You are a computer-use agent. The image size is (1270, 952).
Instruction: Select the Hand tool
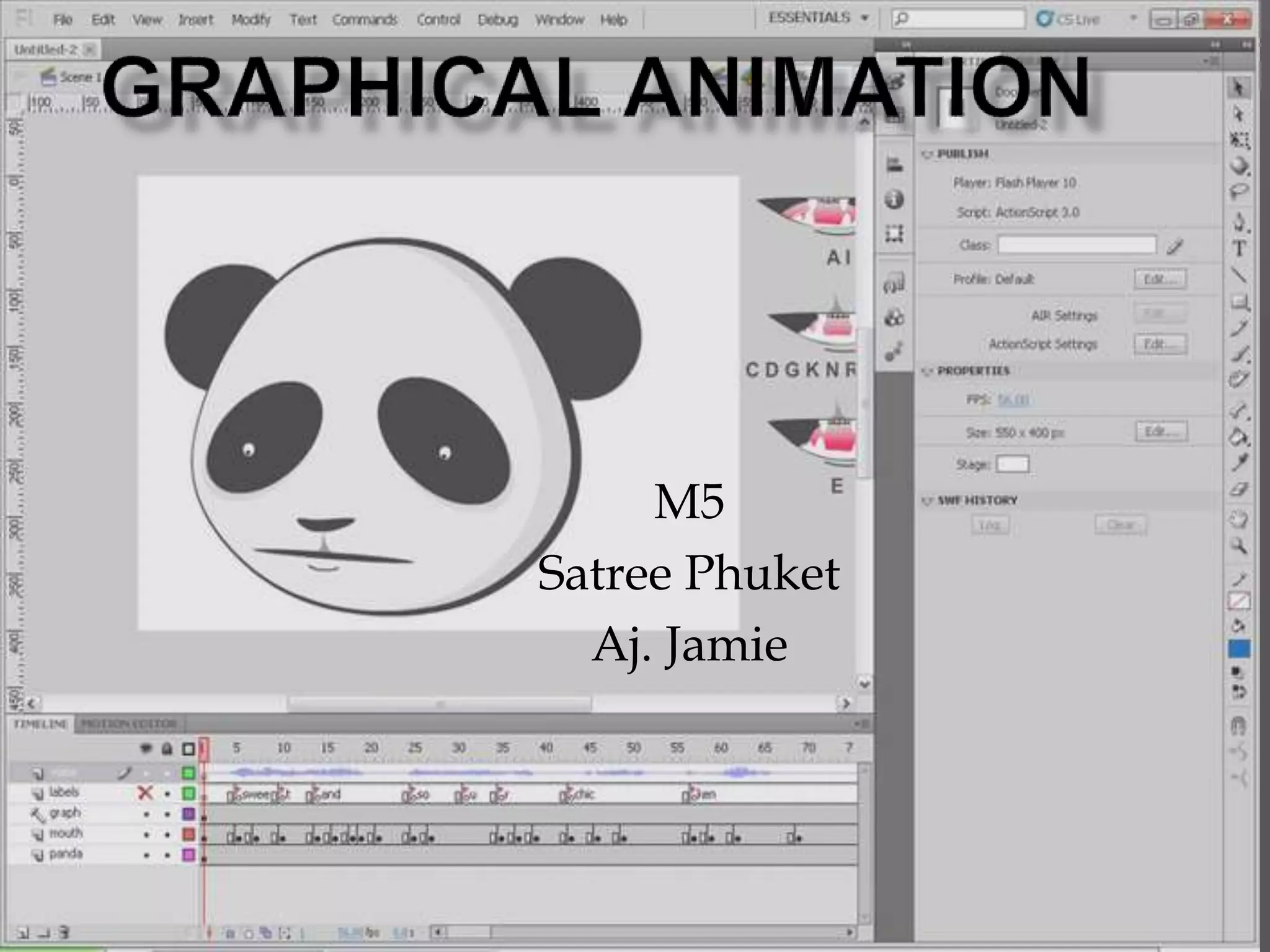(x=1238, y=519)
